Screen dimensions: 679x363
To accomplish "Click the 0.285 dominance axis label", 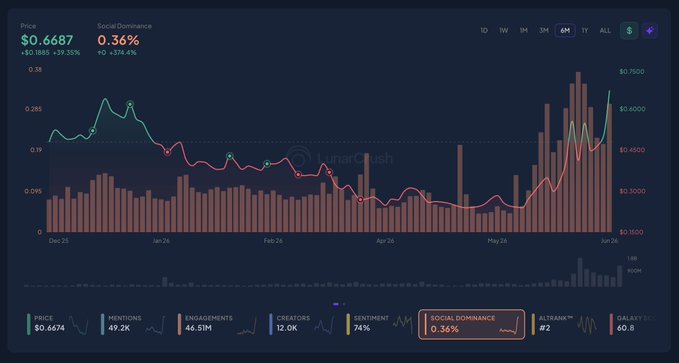I will (34, 109).
